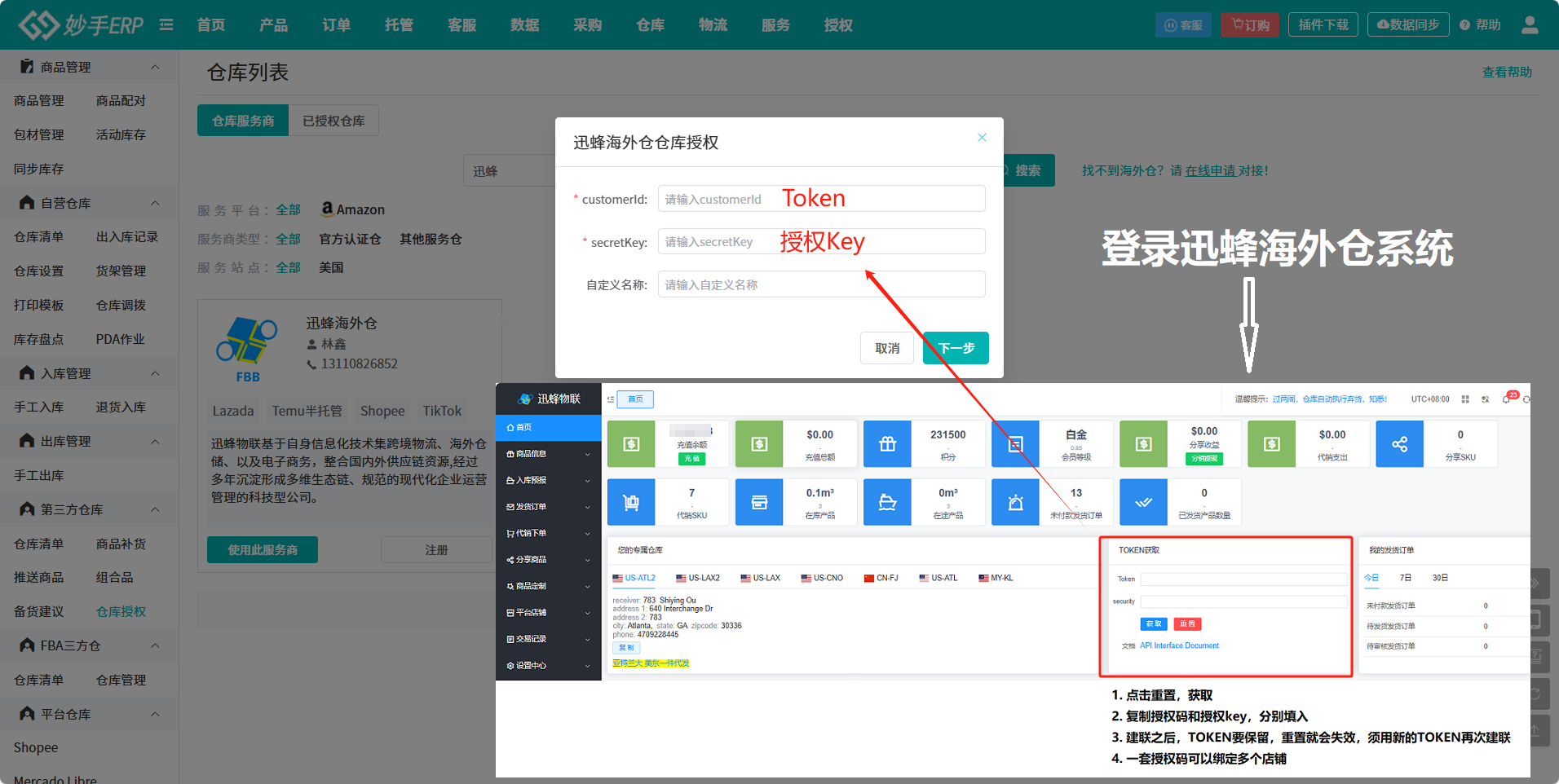Viewport: 1559px width, 784px height.
Task: Open 同步库存 in the sidebar
Action: (38, 169)
